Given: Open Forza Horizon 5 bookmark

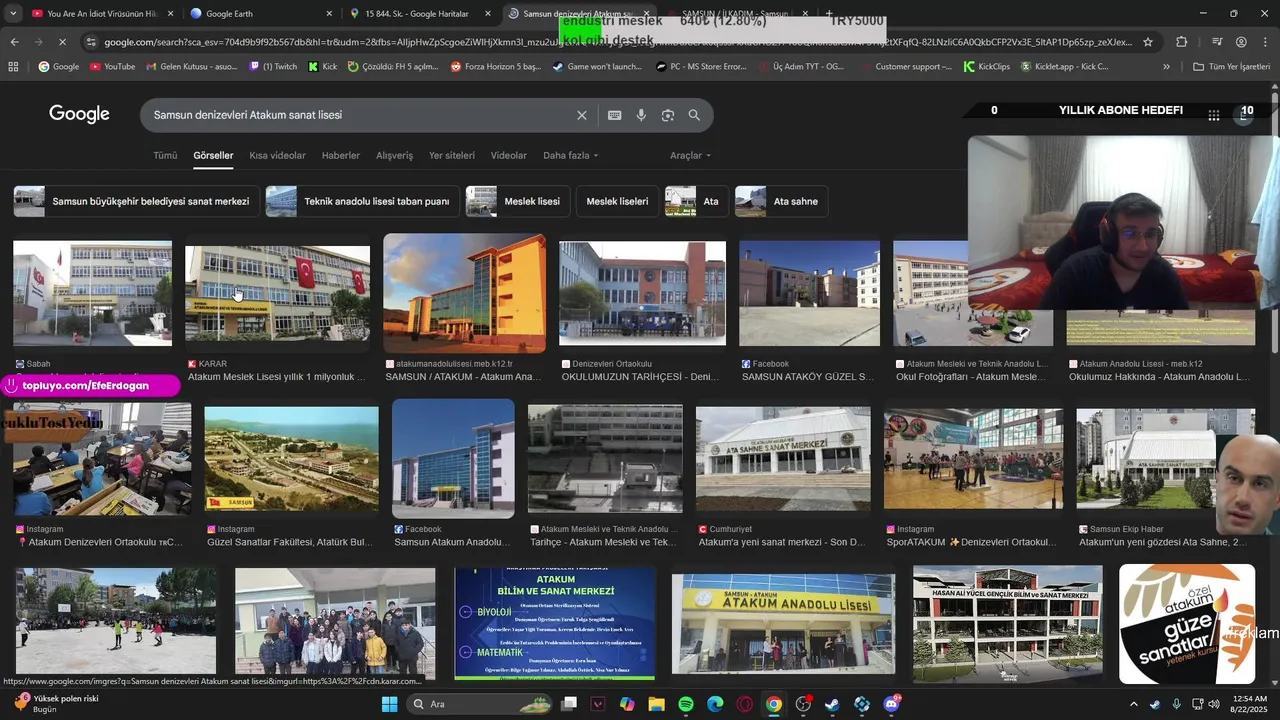Looking at the screenshot, I should click(x=495, y=67).
